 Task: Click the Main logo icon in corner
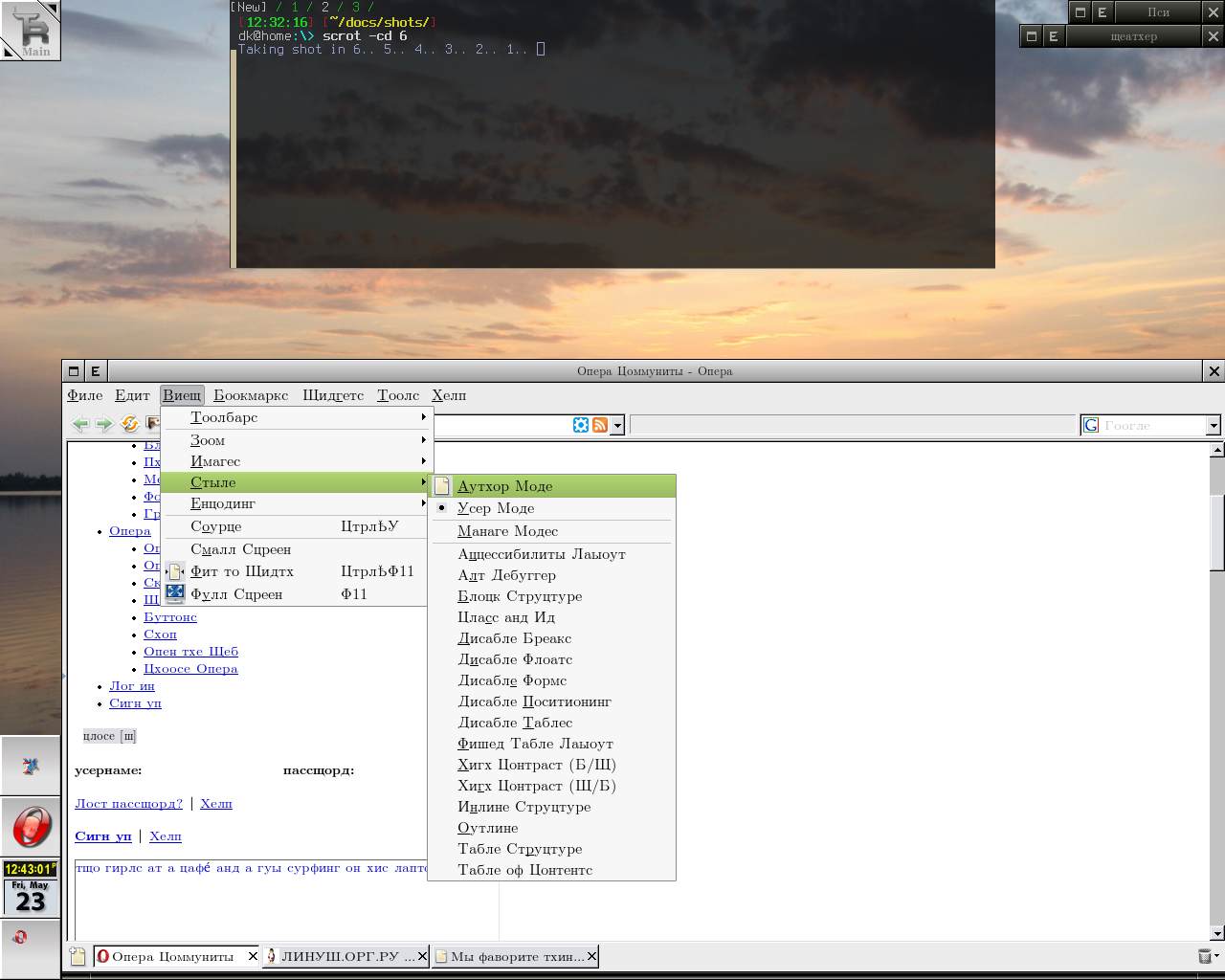[x=31, y=31]
